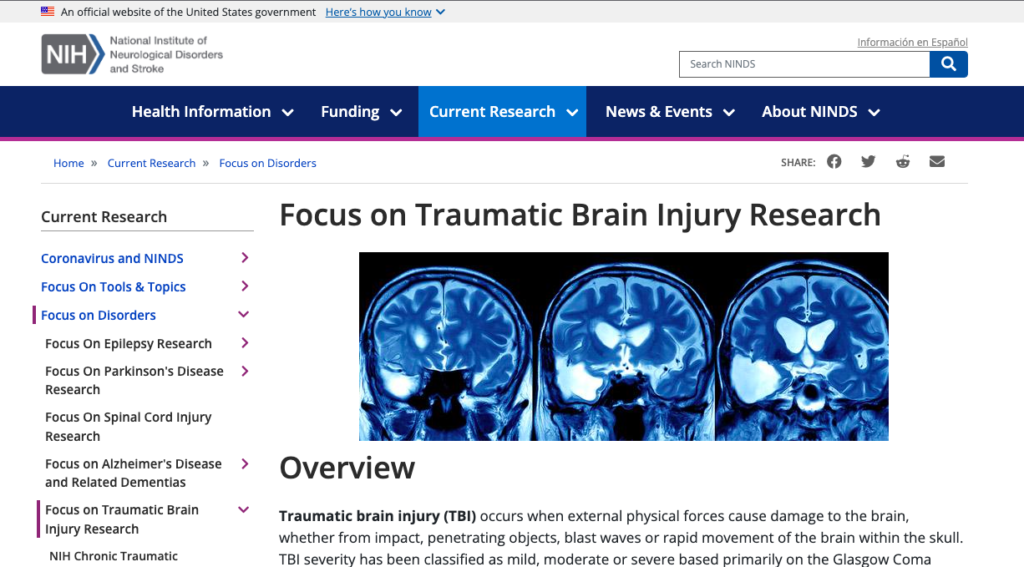Open Información en Español link
Image resolution: width=1024 pixels, height=567 pixels.
[912, 42]
